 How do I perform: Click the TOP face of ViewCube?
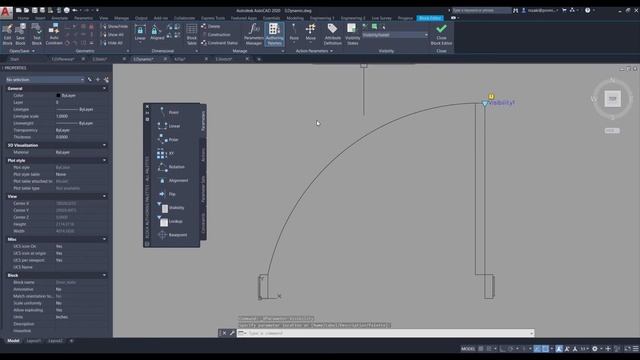pyautogui.click(x=612, y=99)
